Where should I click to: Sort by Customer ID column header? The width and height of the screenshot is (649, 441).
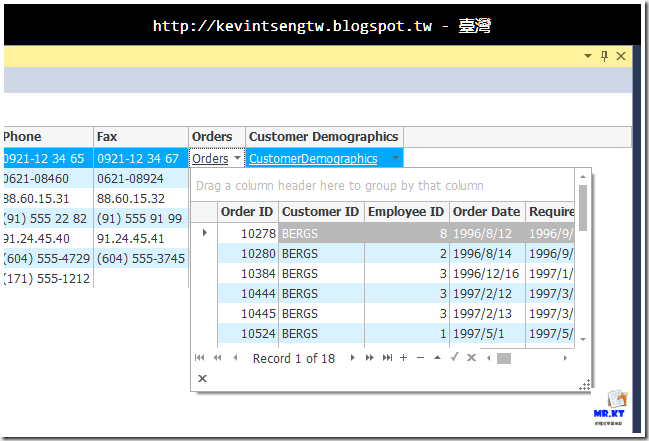point(321,212)
